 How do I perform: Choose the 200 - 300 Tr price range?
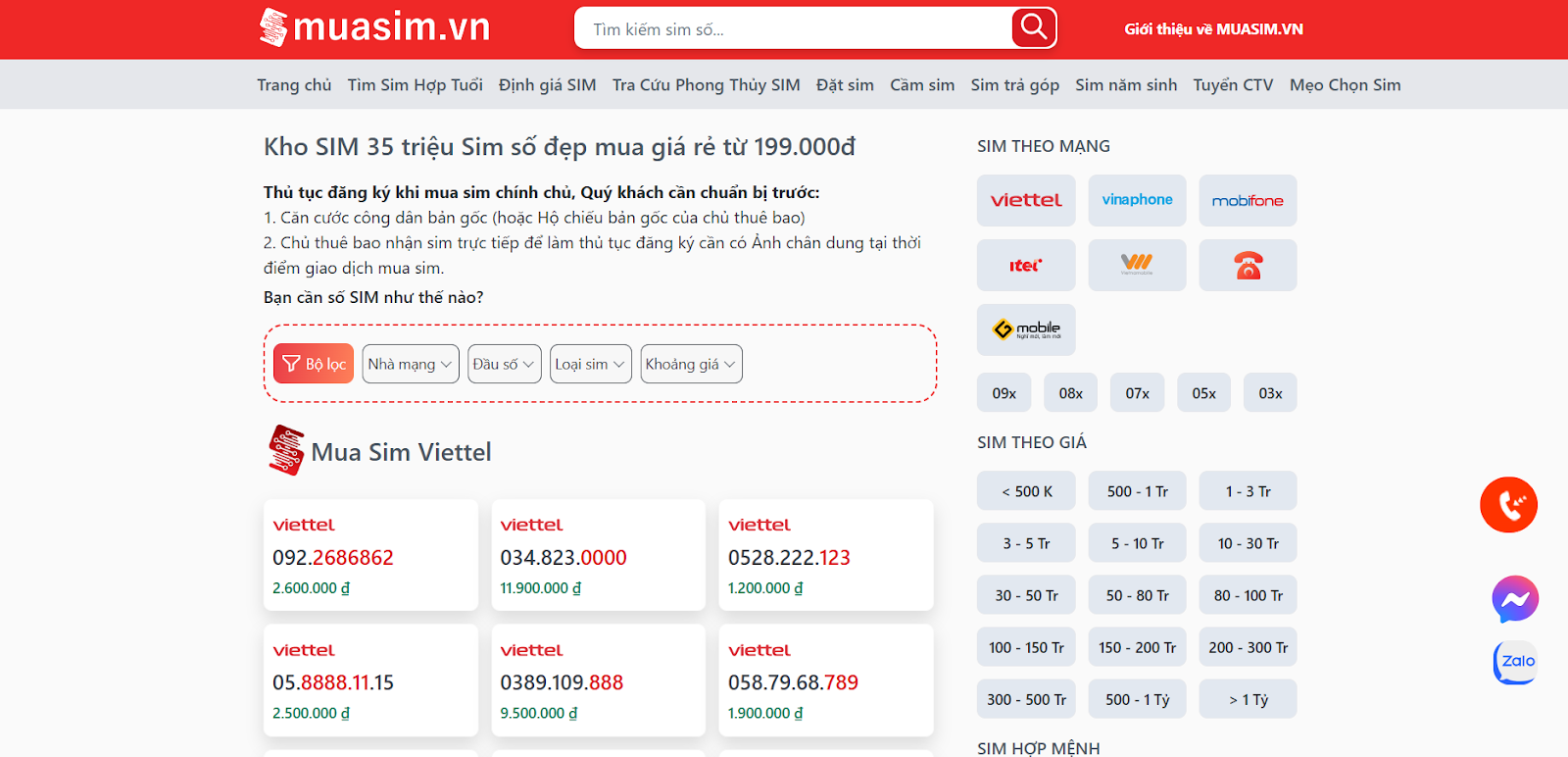(x=1248, y=647)
